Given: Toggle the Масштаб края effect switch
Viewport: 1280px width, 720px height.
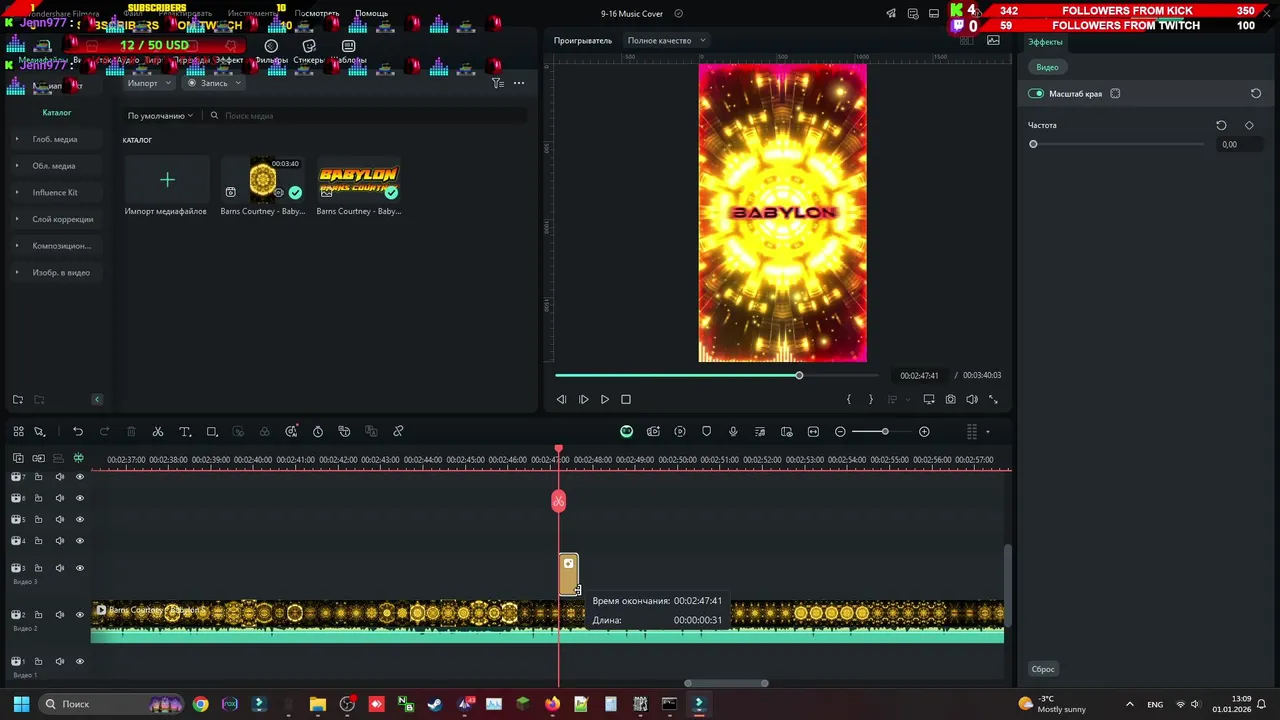Looking at the screenshot, I should pyautogui.click(x=1036, y=94).
